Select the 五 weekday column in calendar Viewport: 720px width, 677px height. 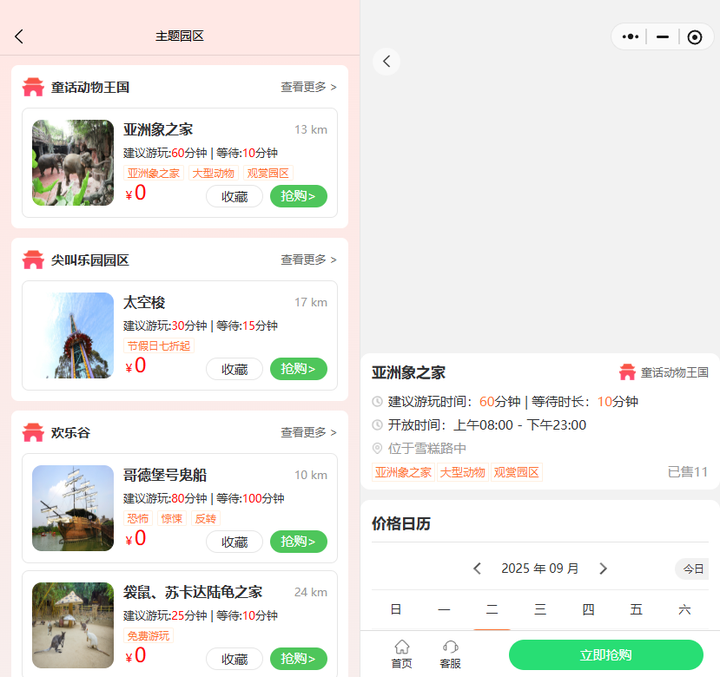pos(636,609)
